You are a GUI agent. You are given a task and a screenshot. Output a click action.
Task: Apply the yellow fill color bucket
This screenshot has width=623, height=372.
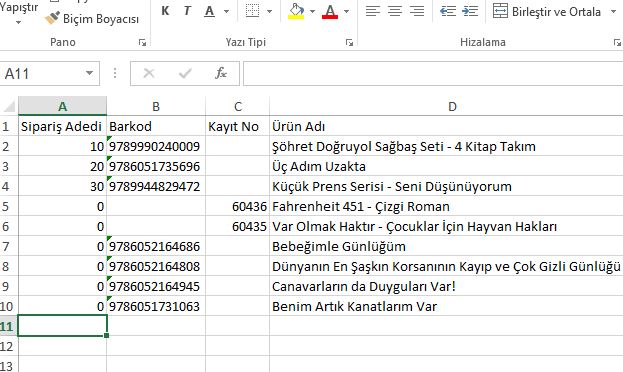[296, 11]
